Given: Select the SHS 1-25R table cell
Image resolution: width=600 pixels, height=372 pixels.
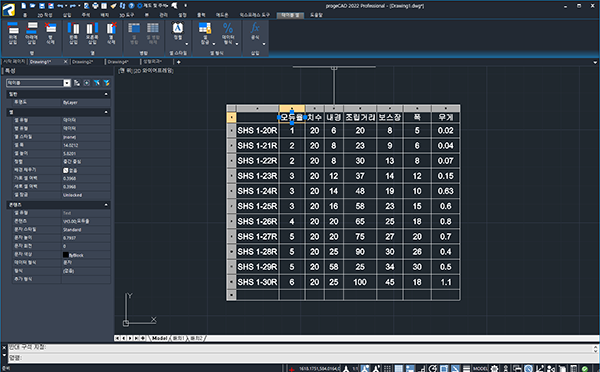Looking at the screenshot, I should click(x=257, y=206).
